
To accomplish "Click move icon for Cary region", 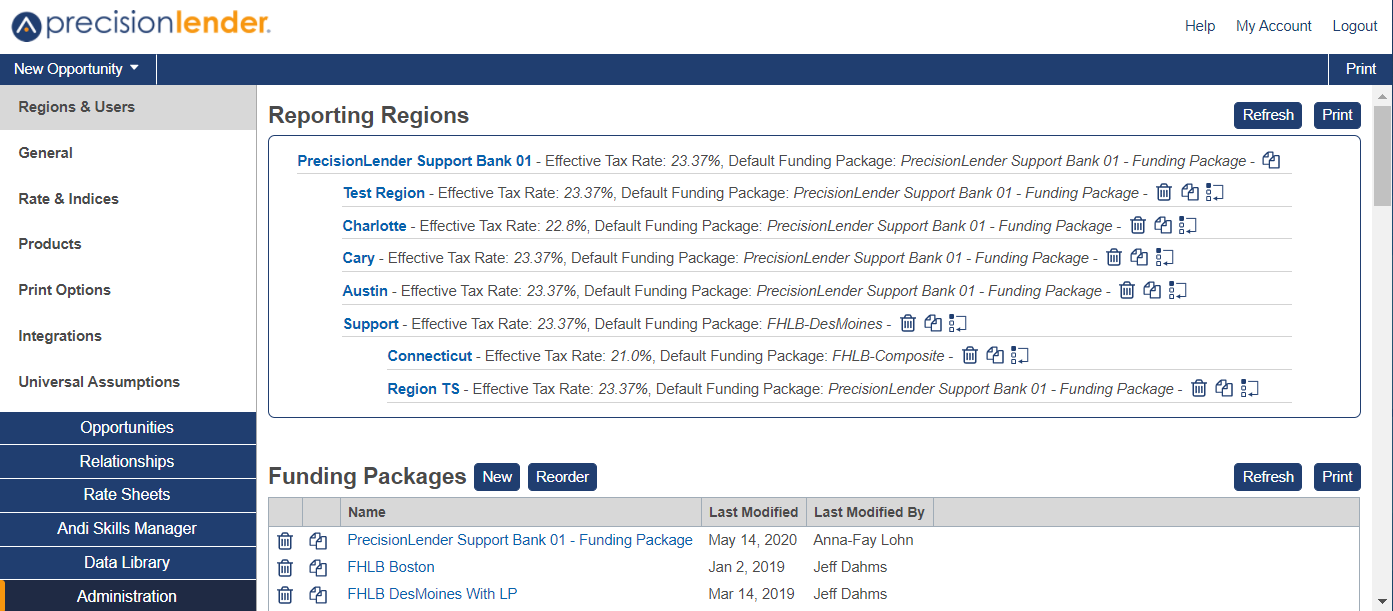I will click(x=1165, y=257).
